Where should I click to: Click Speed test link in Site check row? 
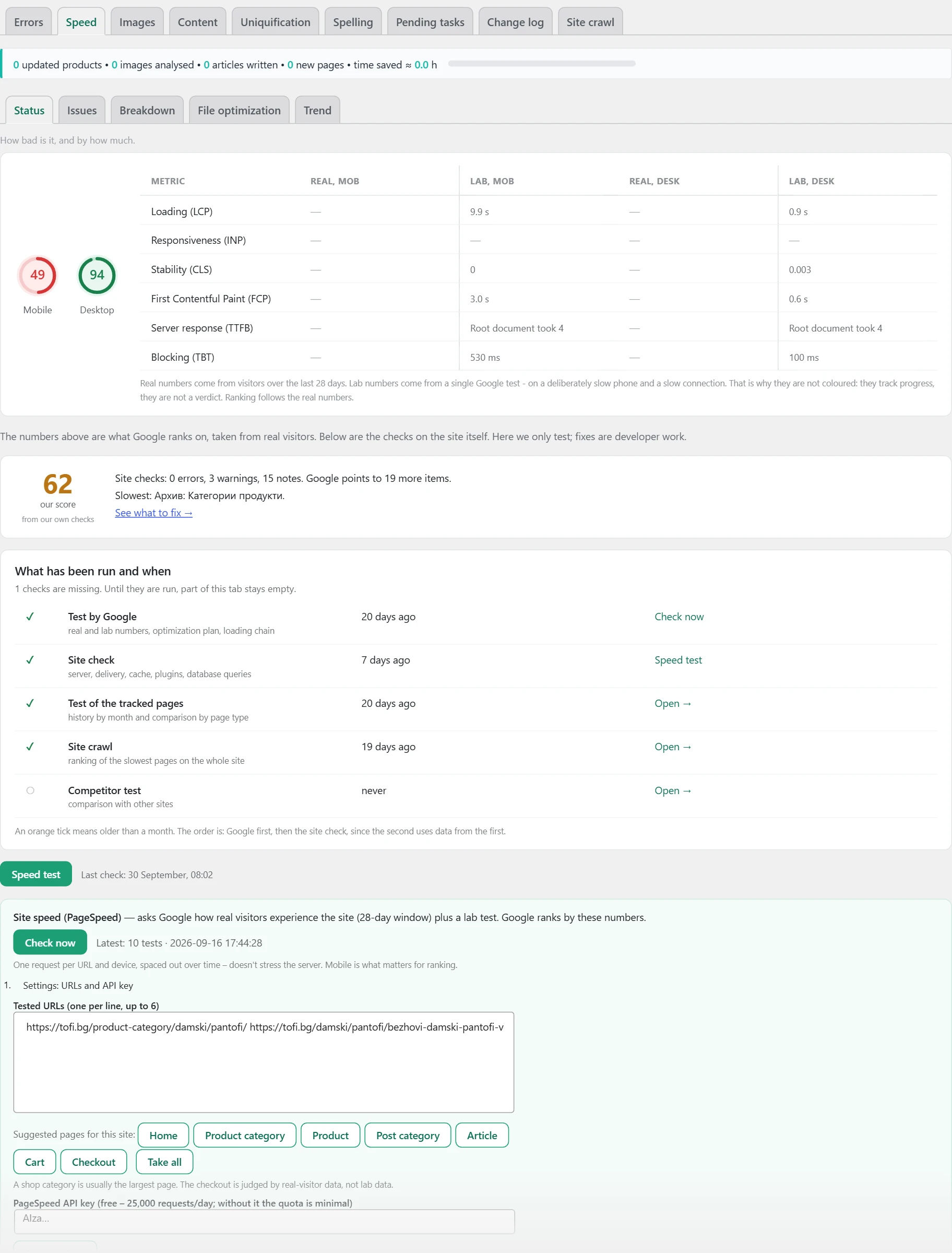click(678, 660)
